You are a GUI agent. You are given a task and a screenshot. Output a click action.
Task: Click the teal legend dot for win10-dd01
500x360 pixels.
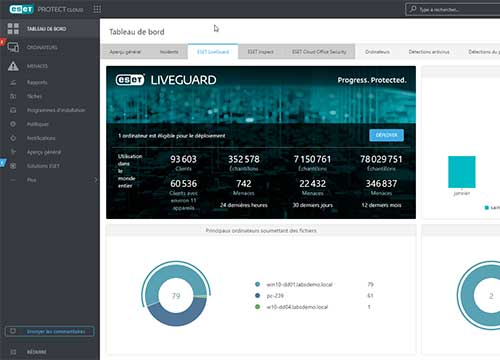coord(257,284)
